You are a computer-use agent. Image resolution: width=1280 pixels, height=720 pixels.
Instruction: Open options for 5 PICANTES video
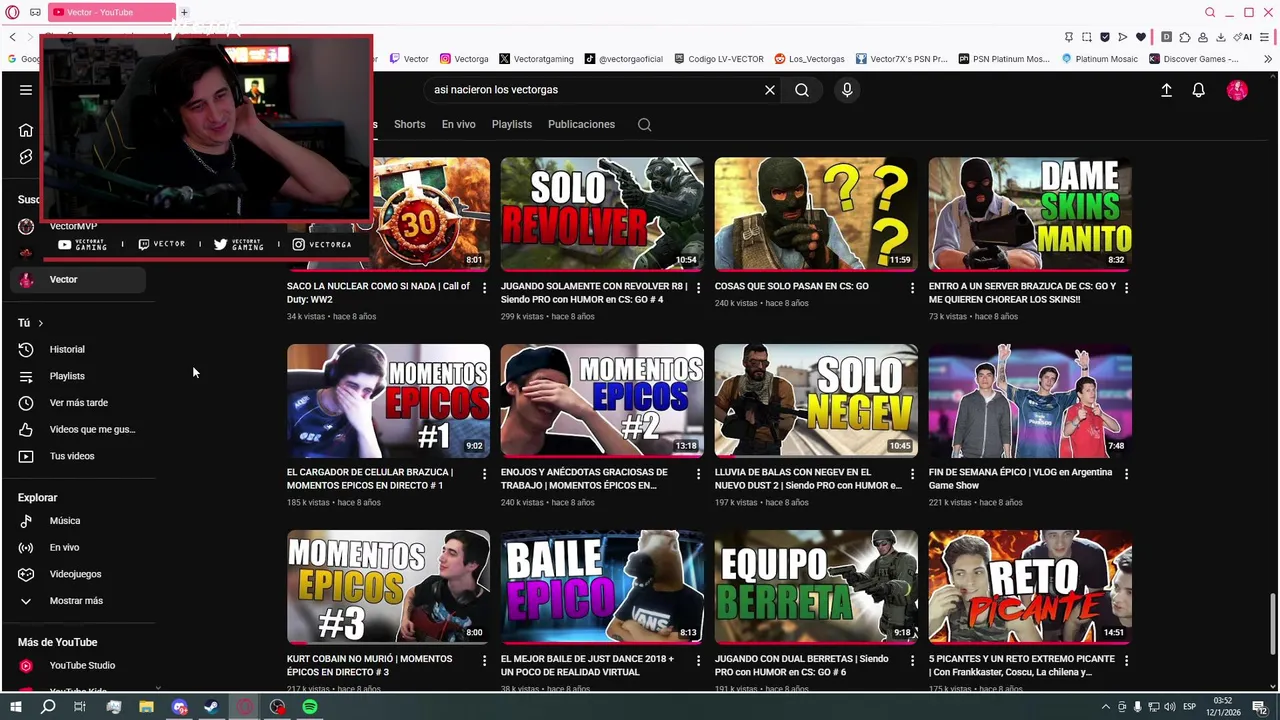1126,661
